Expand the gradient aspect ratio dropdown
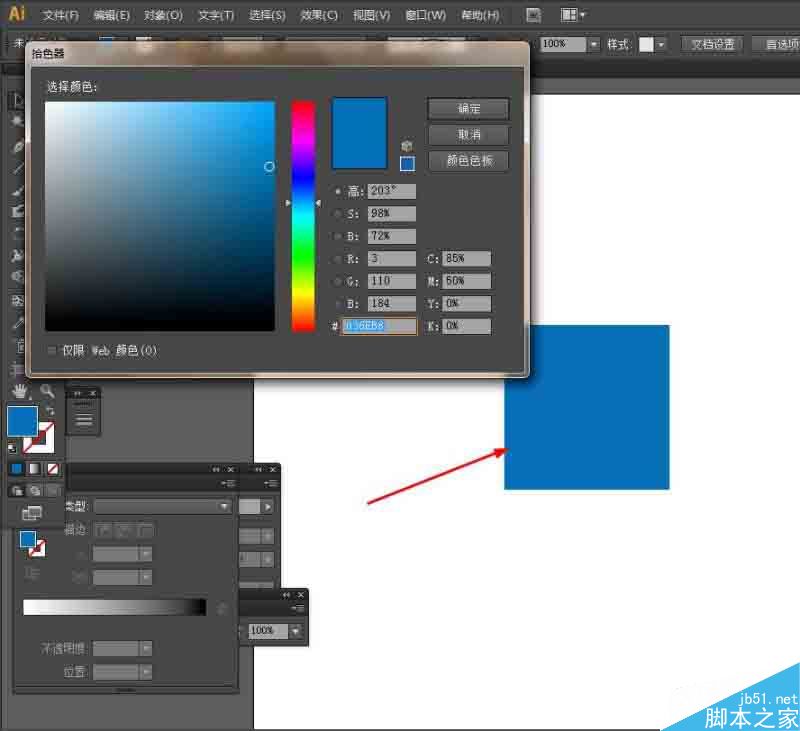Viewport: 800px width, 731px height. 146,577
